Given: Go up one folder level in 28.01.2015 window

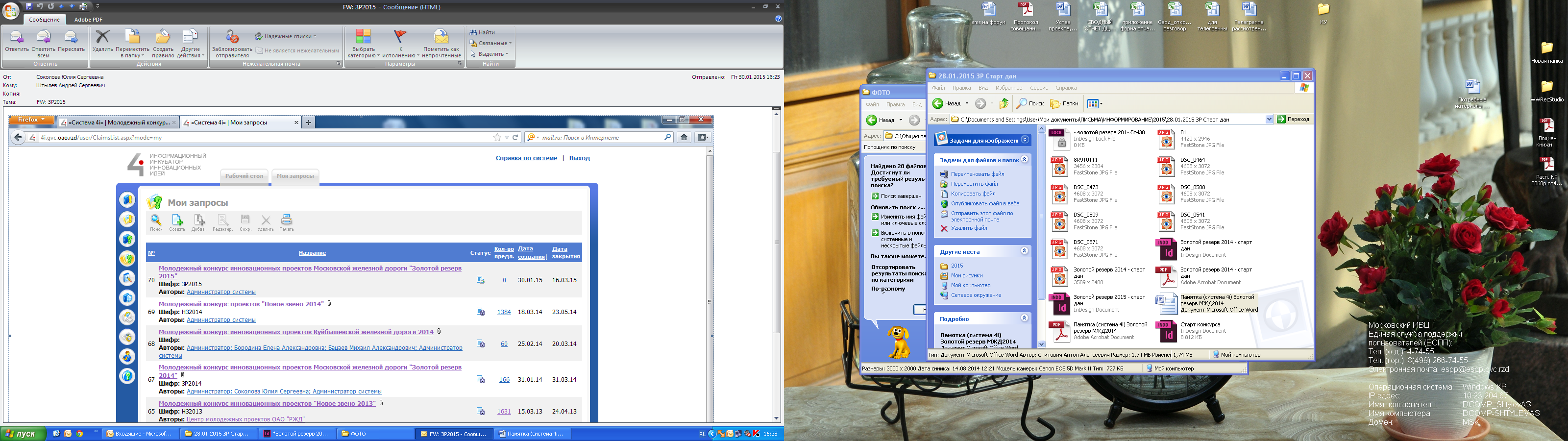Looking at the screenshot, I should tap(1004, 103).
